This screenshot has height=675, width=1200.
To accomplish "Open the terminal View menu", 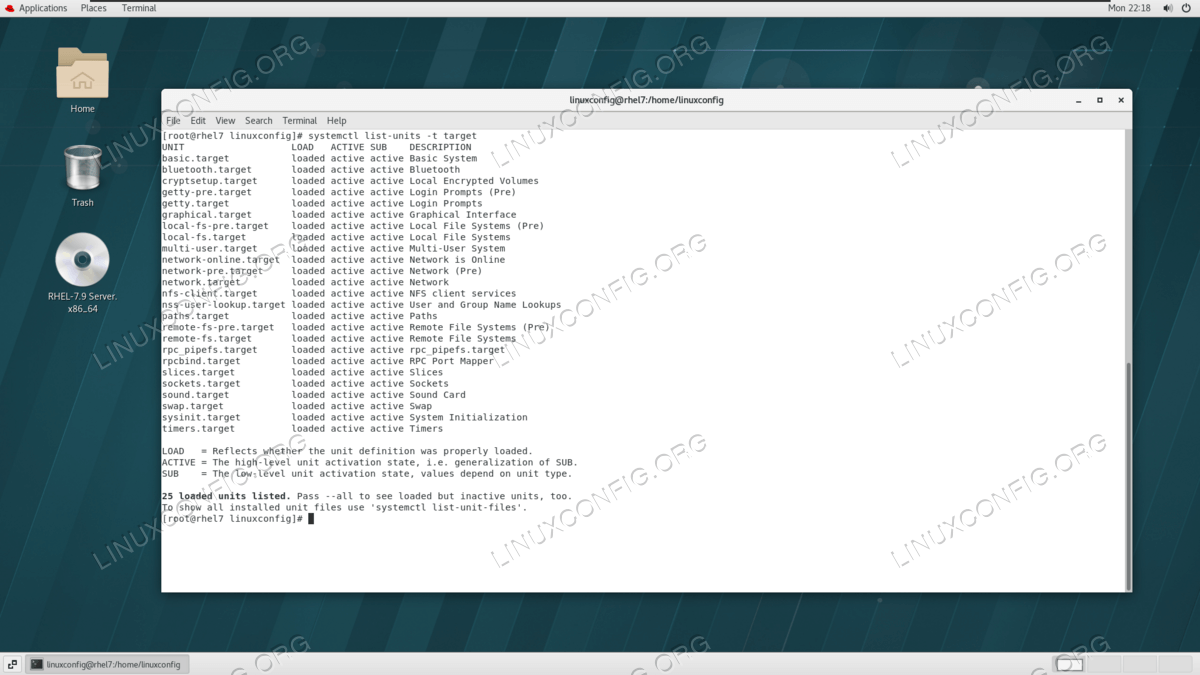I will pyautogui.click(x=226, y=120).
